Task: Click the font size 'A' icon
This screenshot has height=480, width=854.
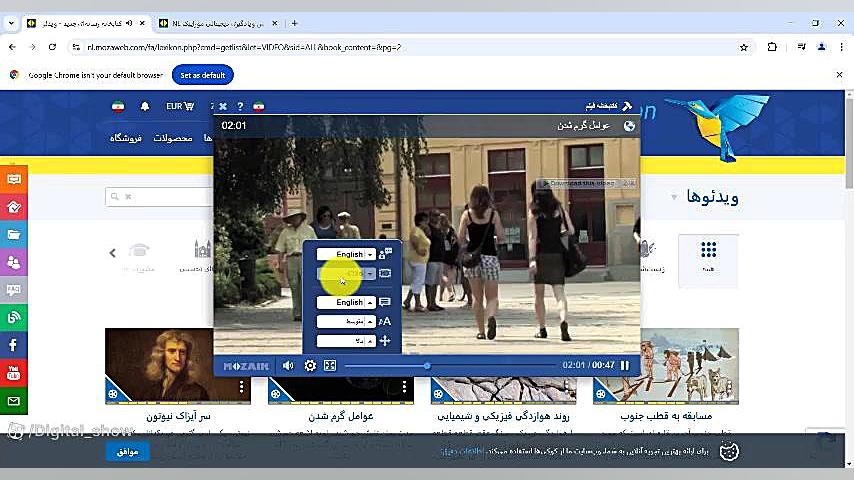Action: (x=385, y=321)
